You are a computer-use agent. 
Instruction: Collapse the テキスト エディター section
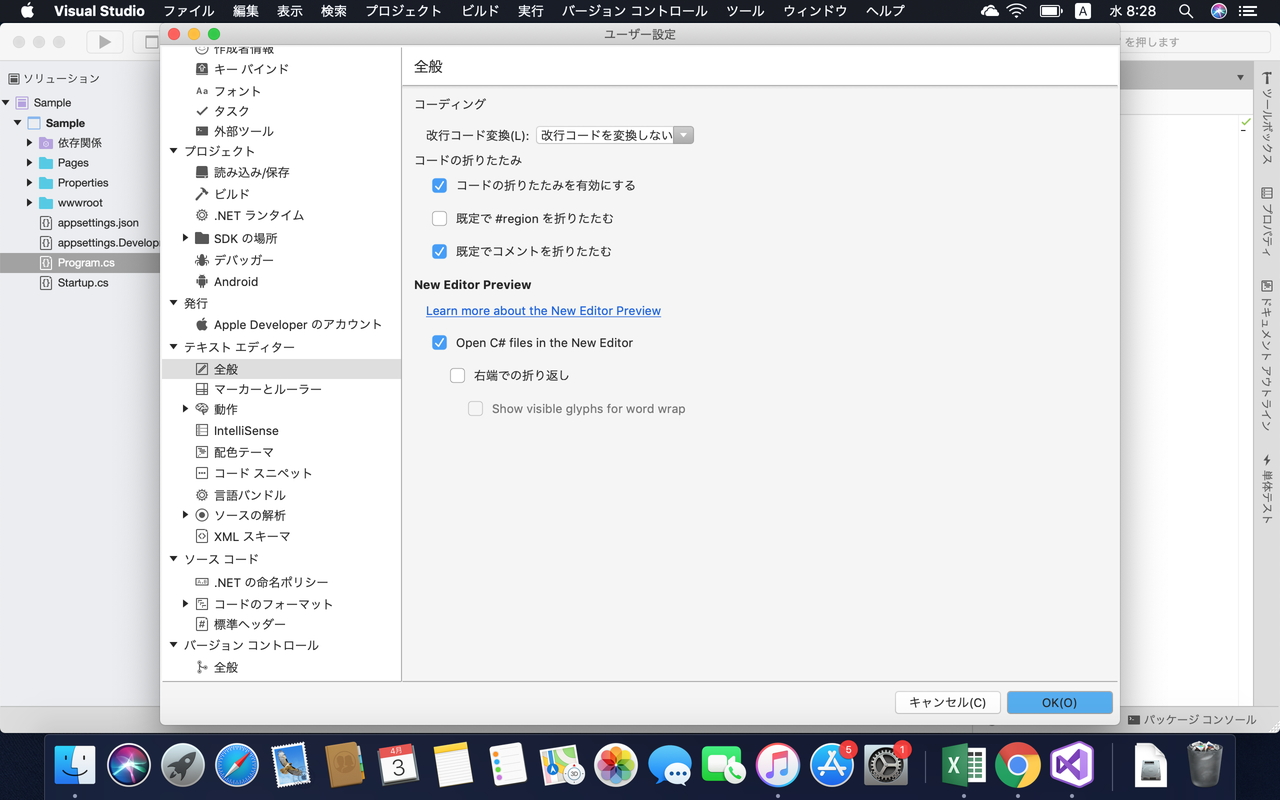coord(172,346)
